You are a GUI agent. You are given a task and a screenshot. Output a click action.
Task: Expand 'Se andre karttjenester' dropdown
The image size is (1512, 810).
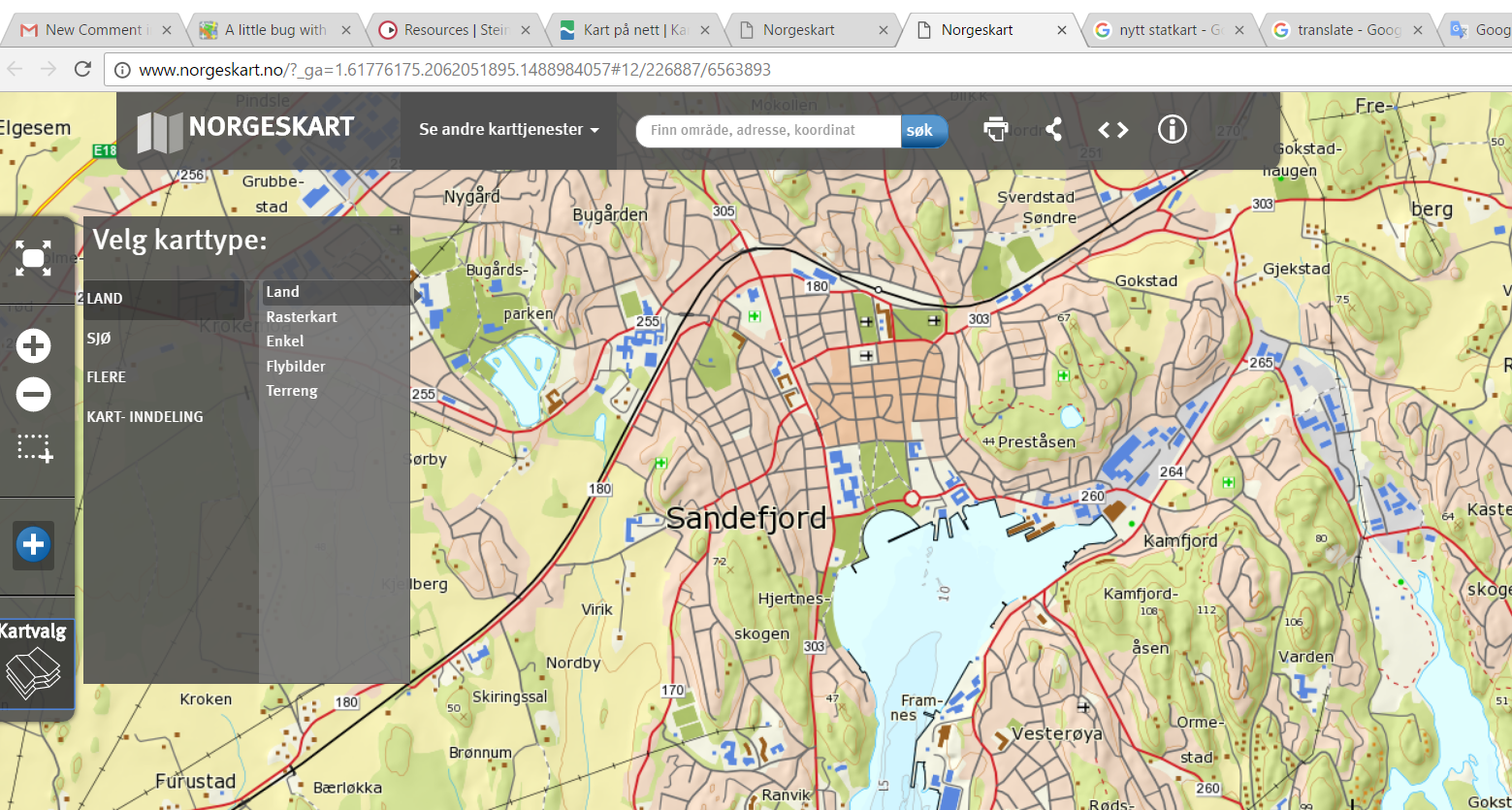(x=508, y=129)
